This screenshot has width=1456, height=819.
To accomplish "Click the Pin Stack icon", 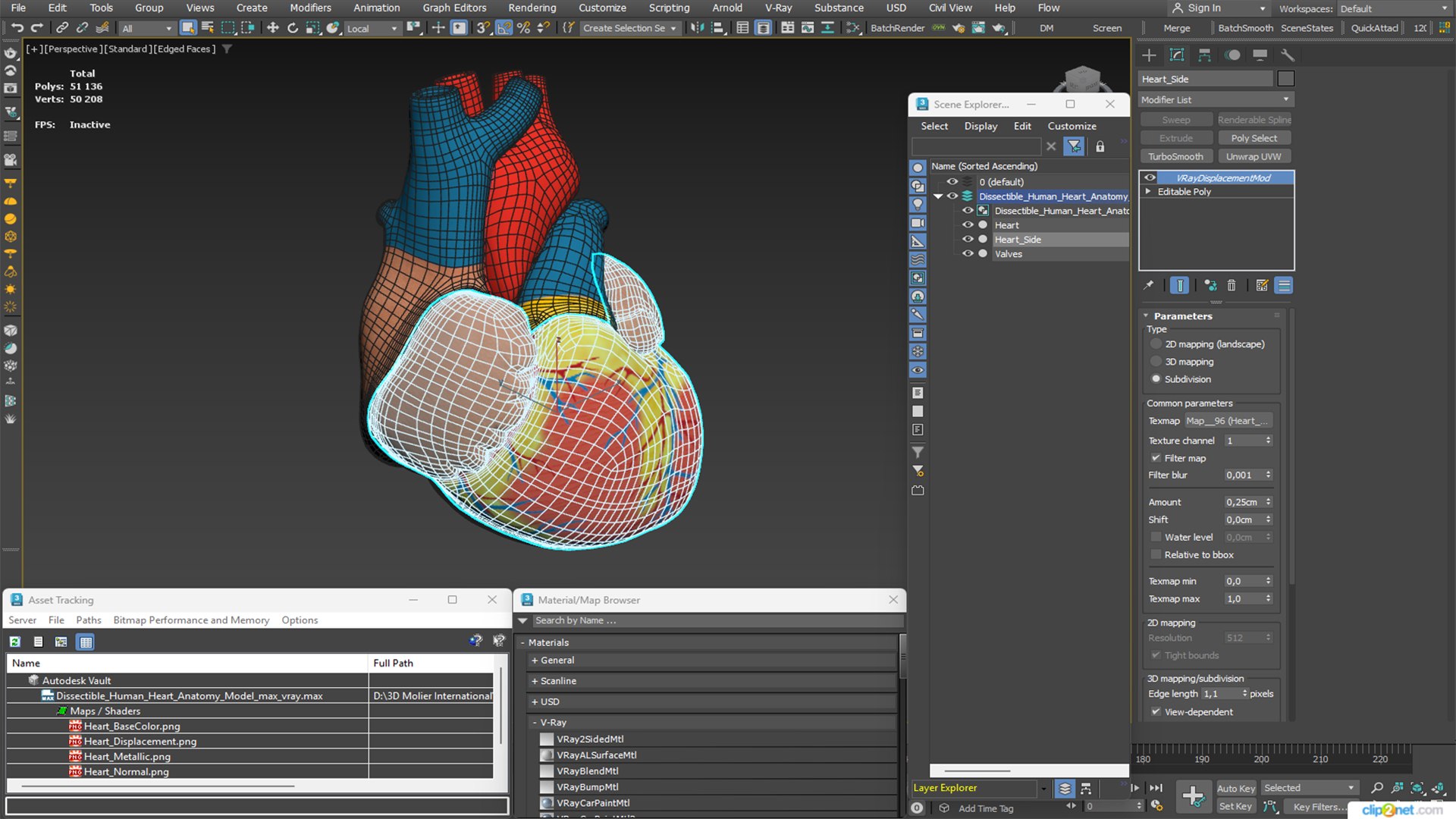I will pyautogui.click(x=1149, y=285).
